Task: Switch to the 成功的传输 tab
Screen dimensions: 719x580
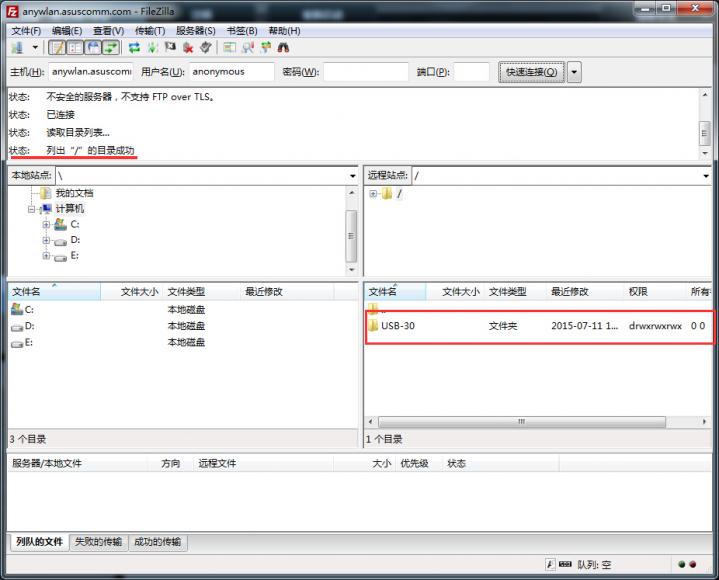Action: click(x=158, y=542)
